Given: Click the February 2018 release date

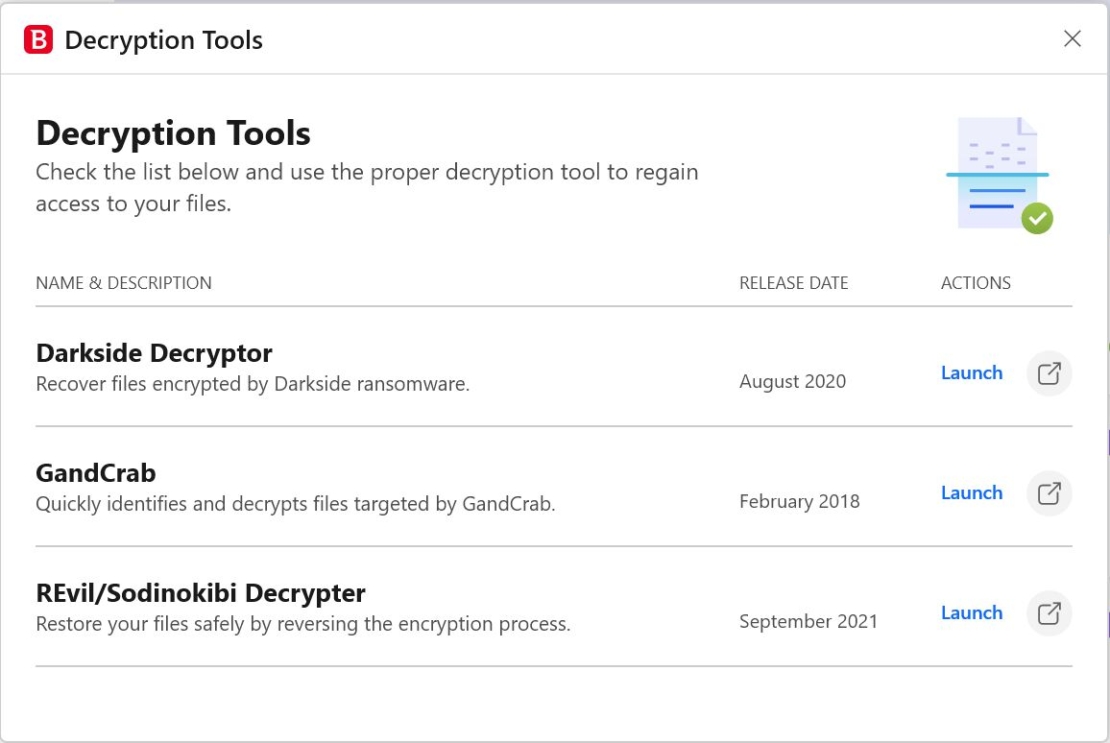Looking at the screenshot, I should coord(799,501).
